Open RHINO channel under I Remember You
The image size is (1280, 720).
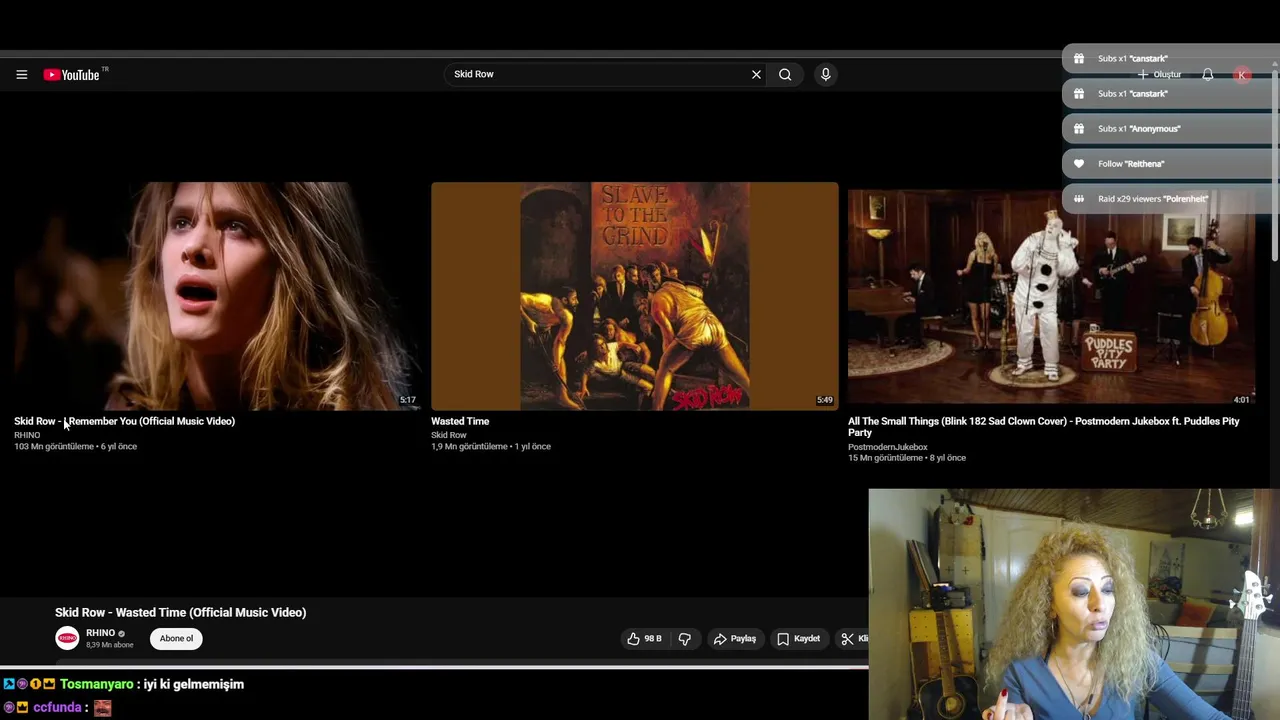pyautogui.click(x=27, y=435)
